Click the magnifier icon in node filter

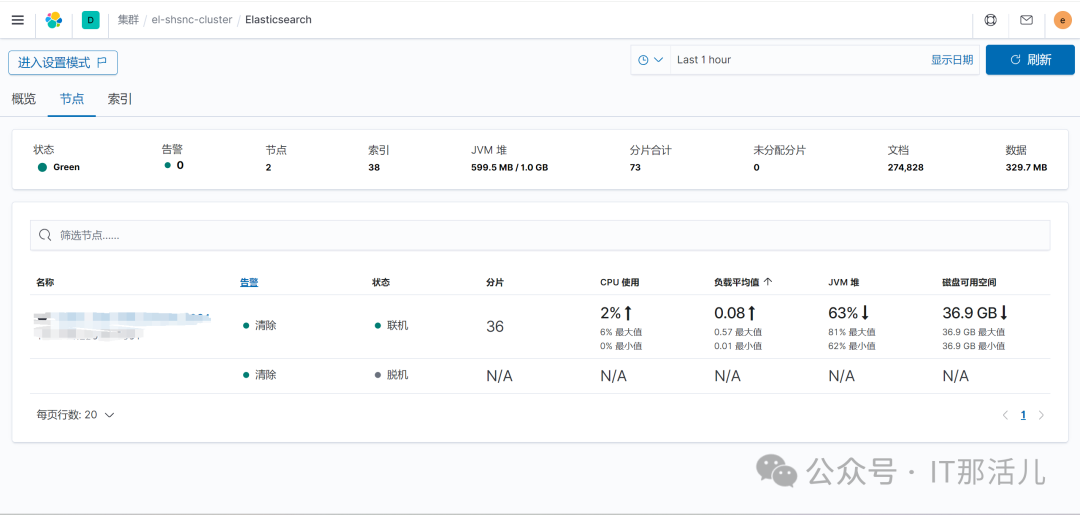(x=45, y=235)
